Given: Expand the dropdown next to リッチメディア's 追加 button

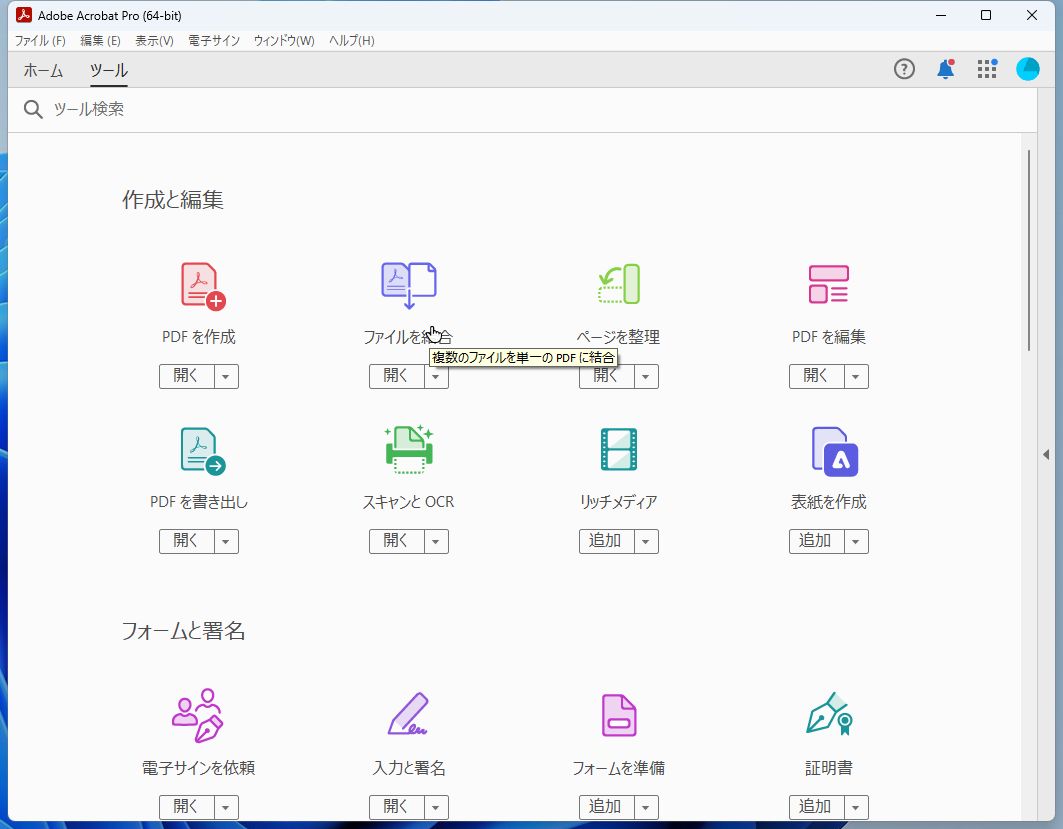Looking at the screenshot, I should [x=646, y=541].
